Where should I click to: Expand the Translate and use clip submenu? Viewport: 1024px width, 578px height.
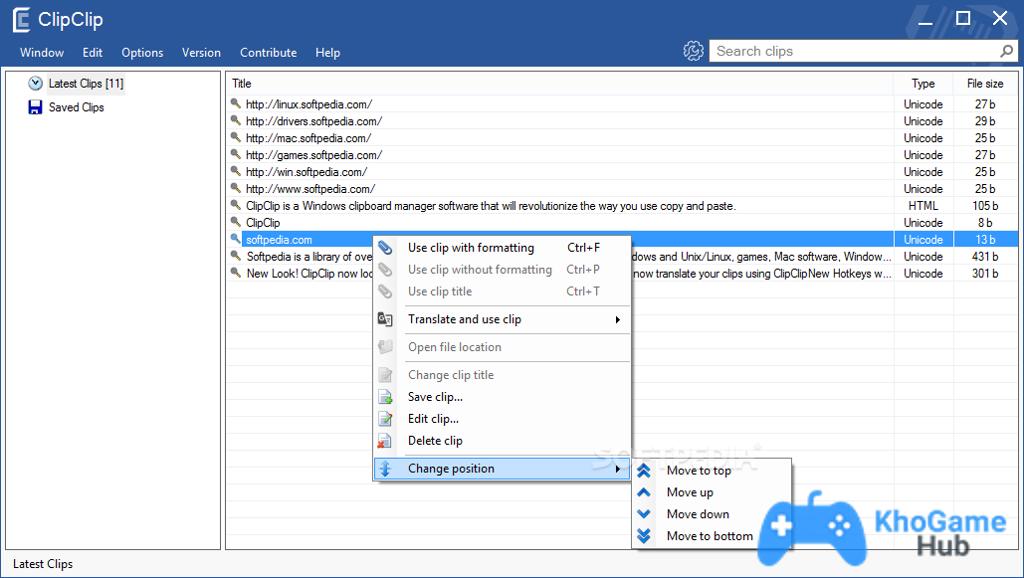(x=617, y=320)
